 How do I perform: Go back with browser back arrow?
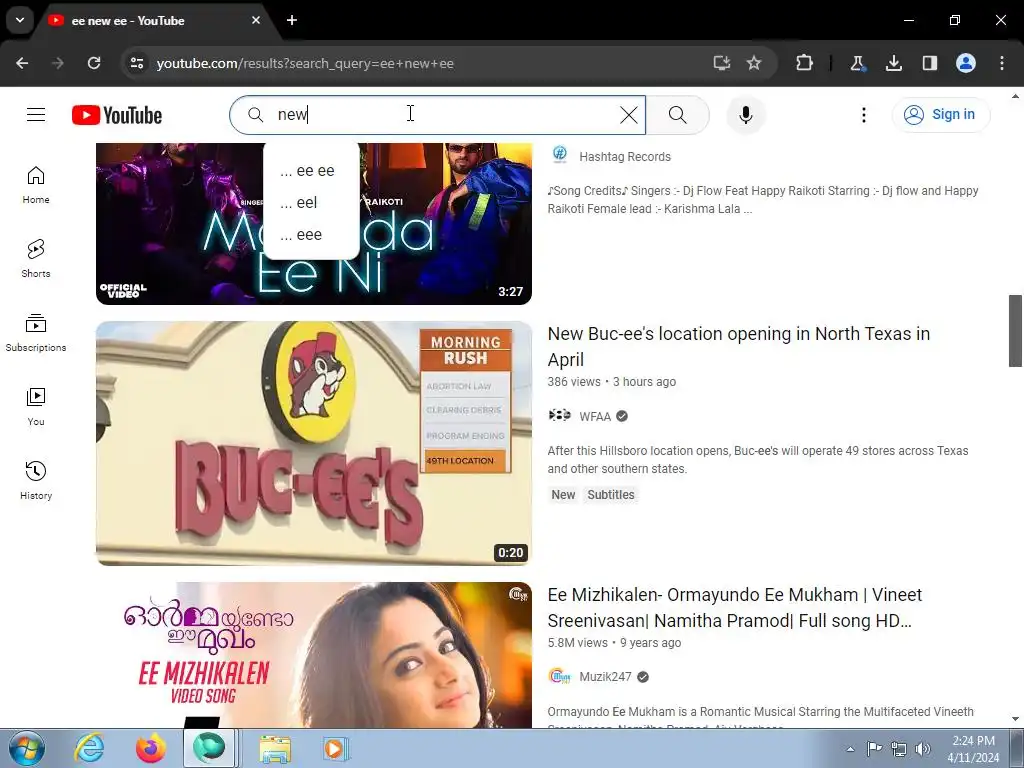pos(22,63)
